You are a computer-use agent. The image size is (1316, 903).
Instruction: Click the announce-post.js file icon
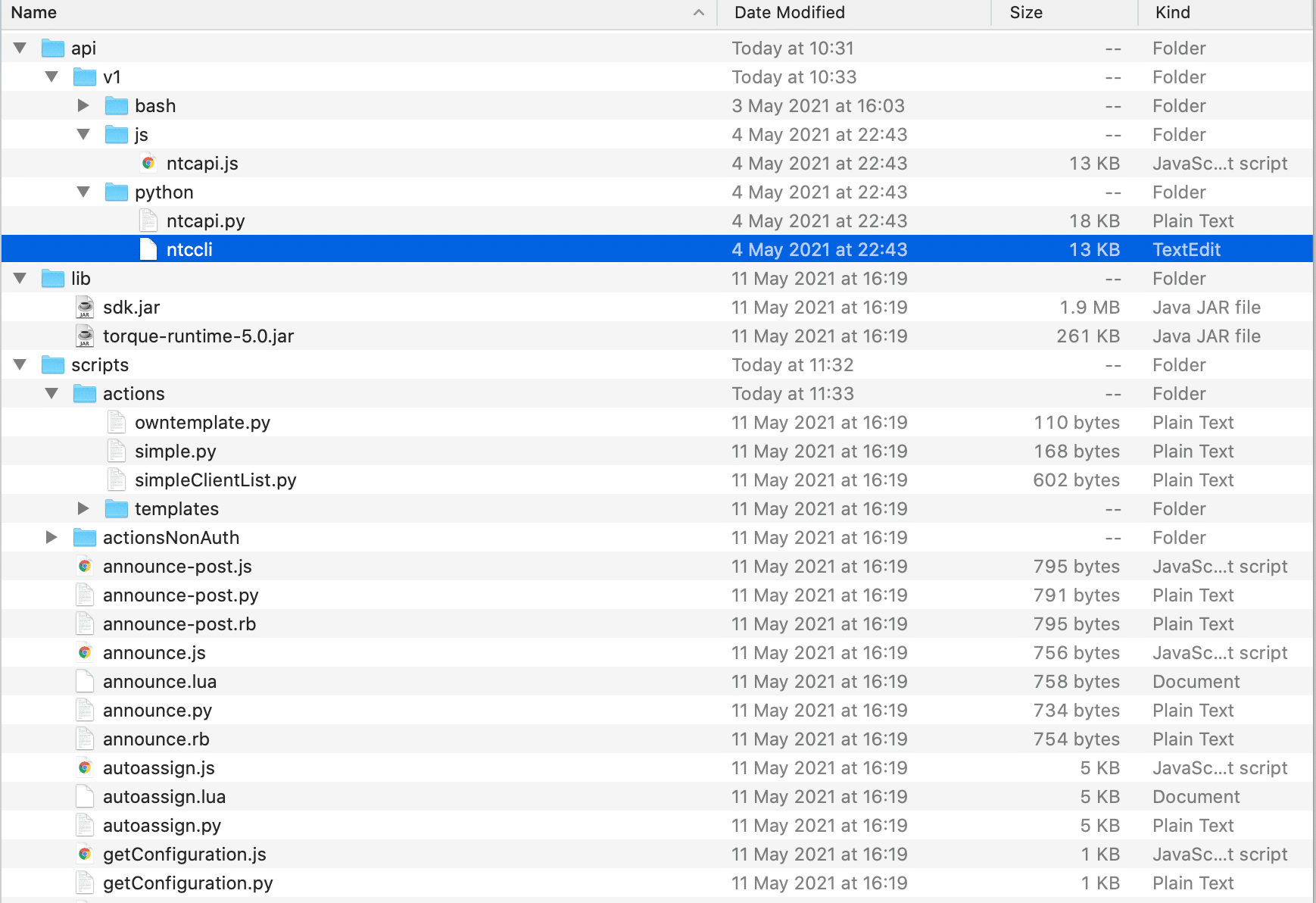point(85,567)
